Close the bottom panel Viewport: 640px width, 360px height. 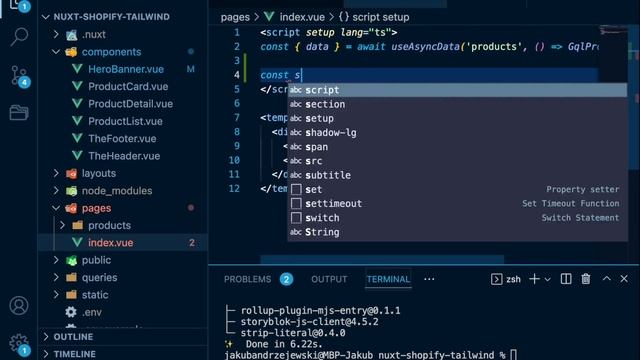coord(624,279)
